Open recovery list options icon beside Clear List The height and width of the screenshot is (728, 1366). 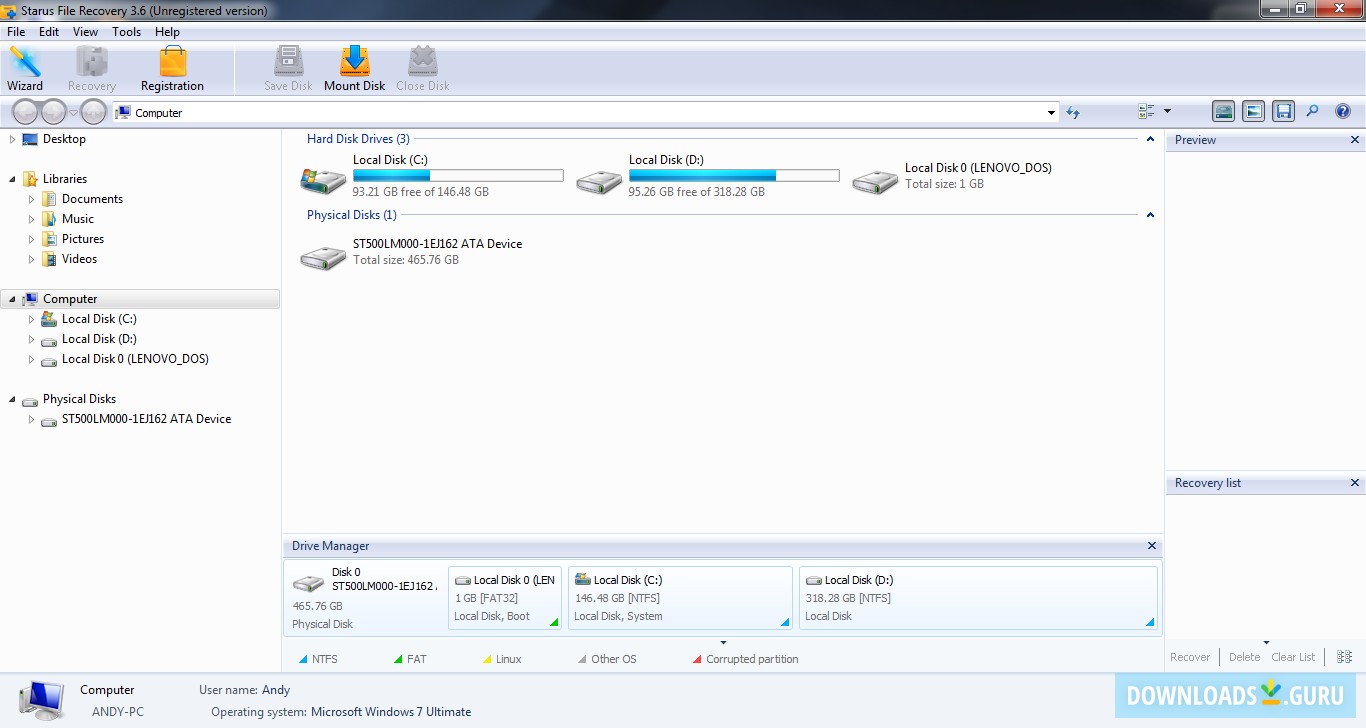coord(1344,657)
